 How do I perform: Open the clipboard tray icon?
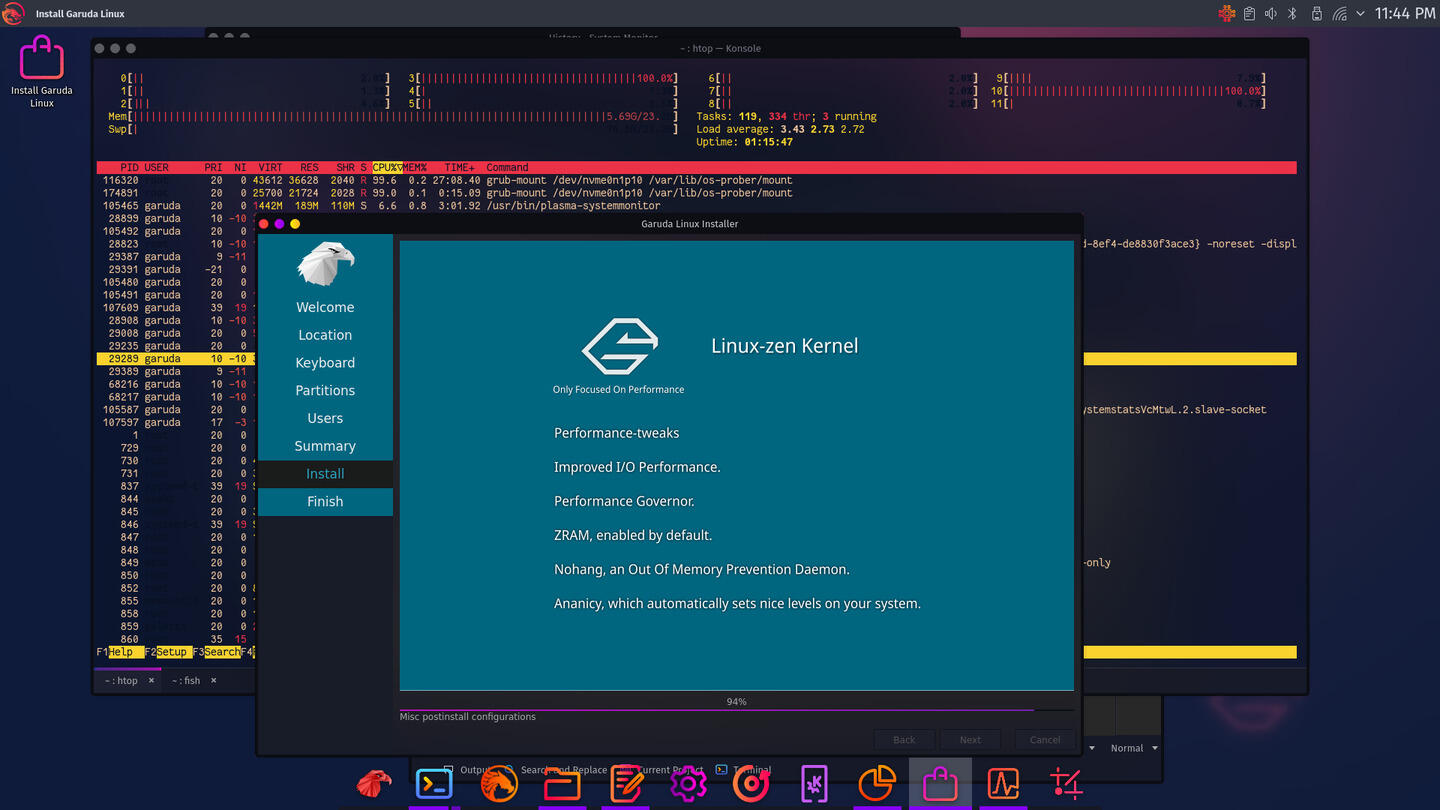tap(1250, 14)
